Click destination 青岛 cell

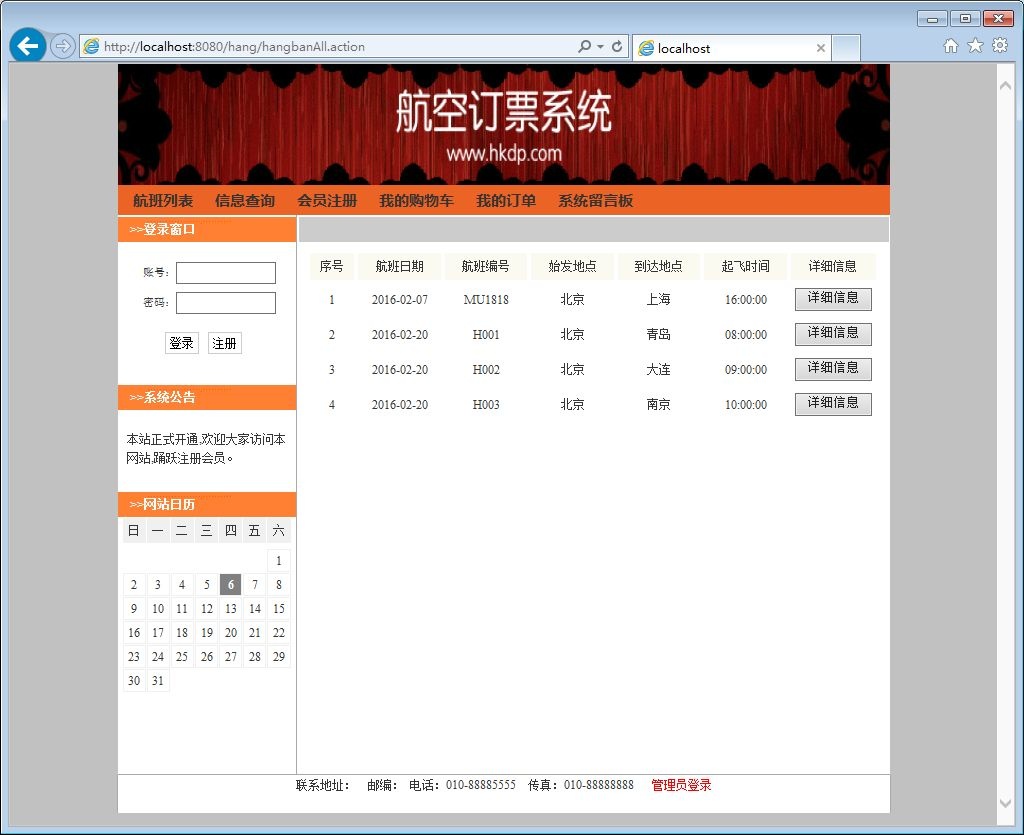click(658, 335)
